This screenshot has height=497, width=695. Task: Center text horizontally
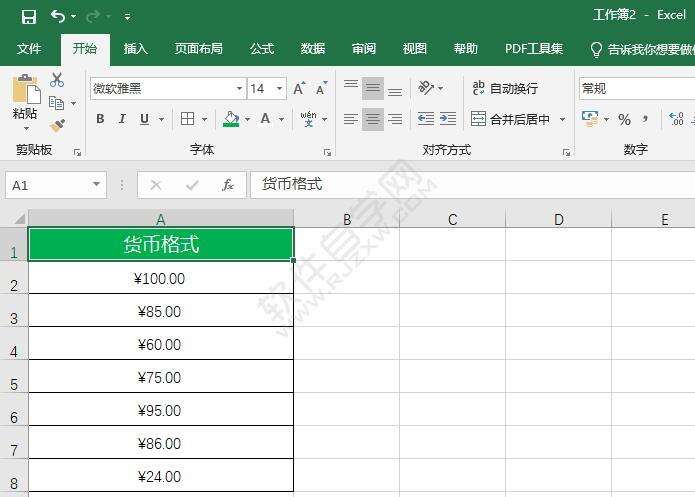click(373, 119)
